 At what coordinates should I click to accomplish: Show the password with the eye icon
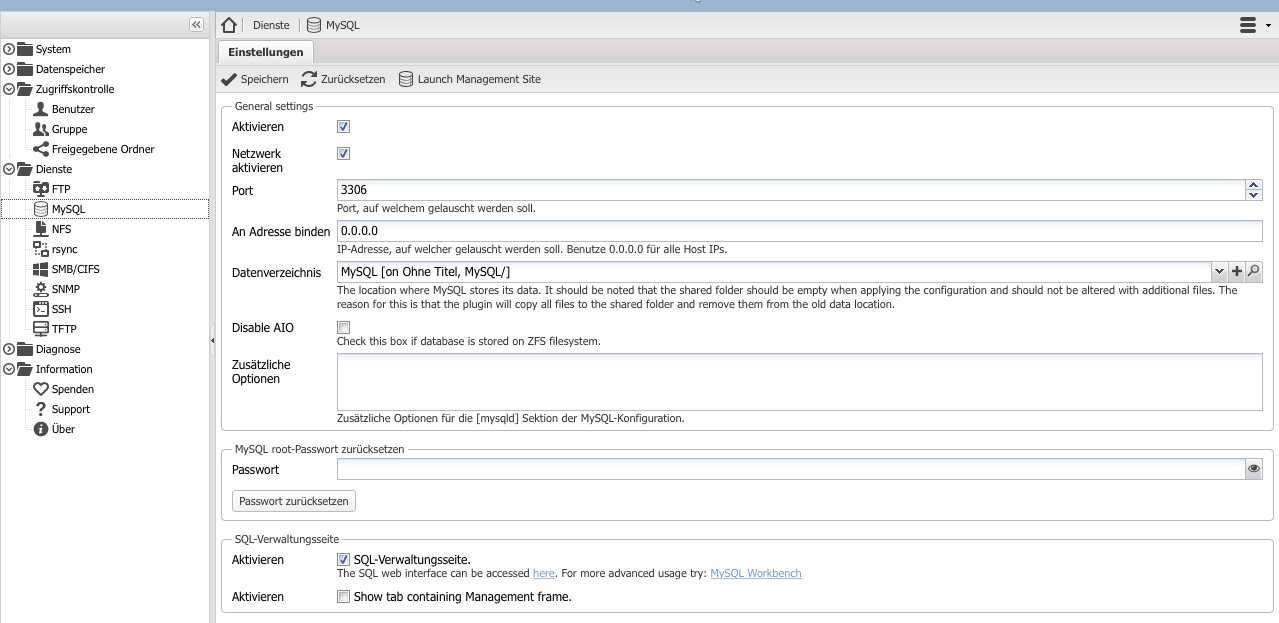1254,468
